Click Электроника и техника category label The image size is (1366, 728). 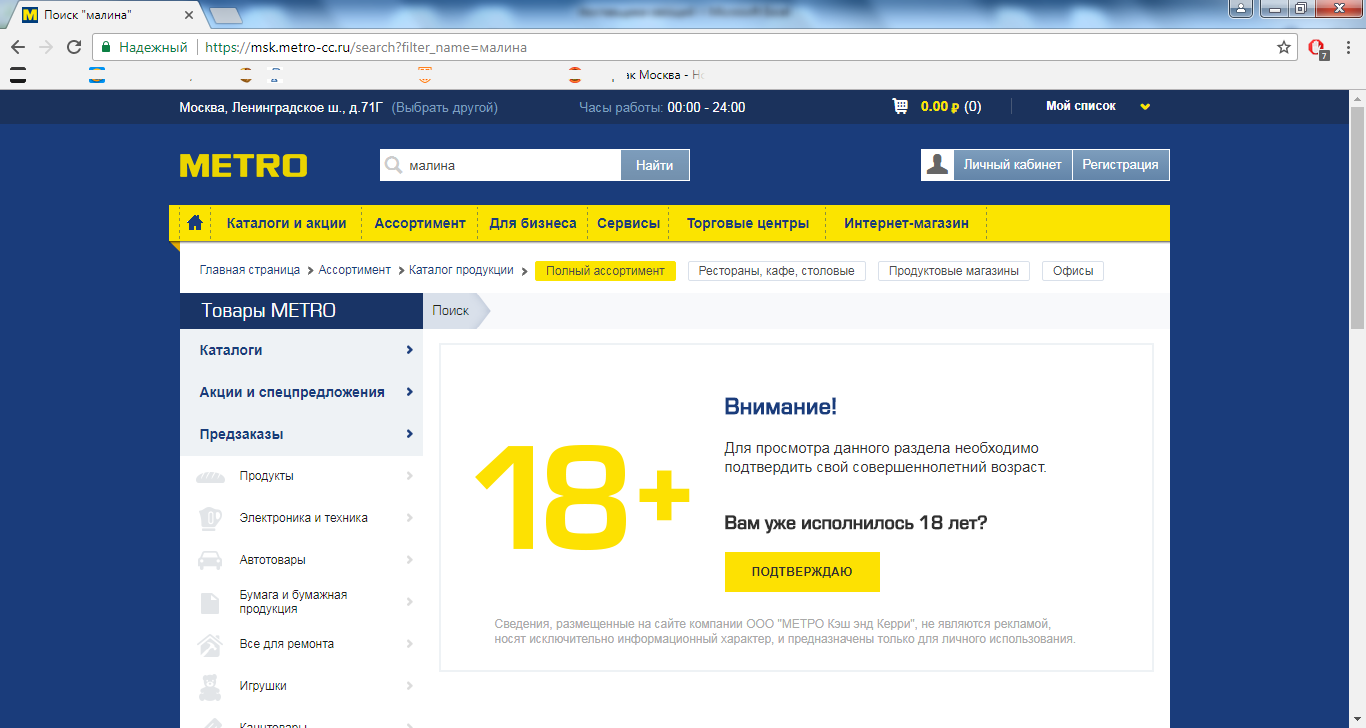(304, 518)
